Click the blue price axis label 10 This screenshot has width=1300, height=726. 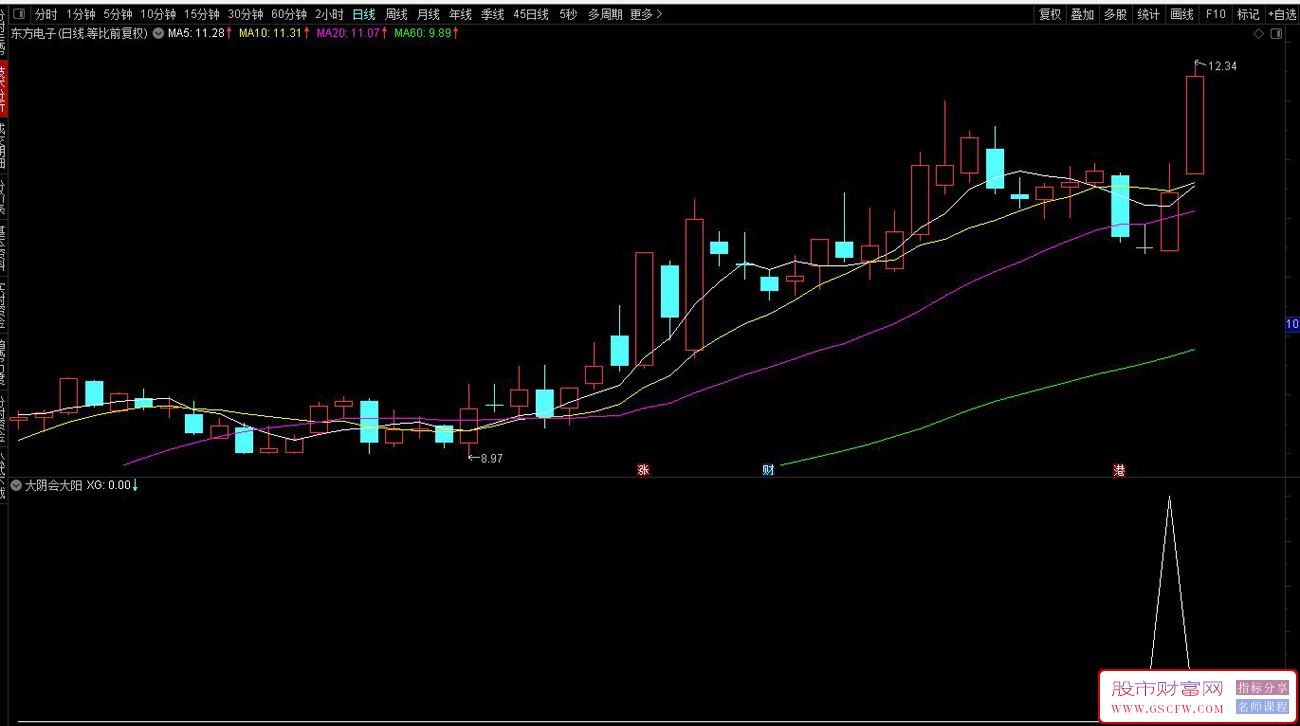click(1291, 324)
